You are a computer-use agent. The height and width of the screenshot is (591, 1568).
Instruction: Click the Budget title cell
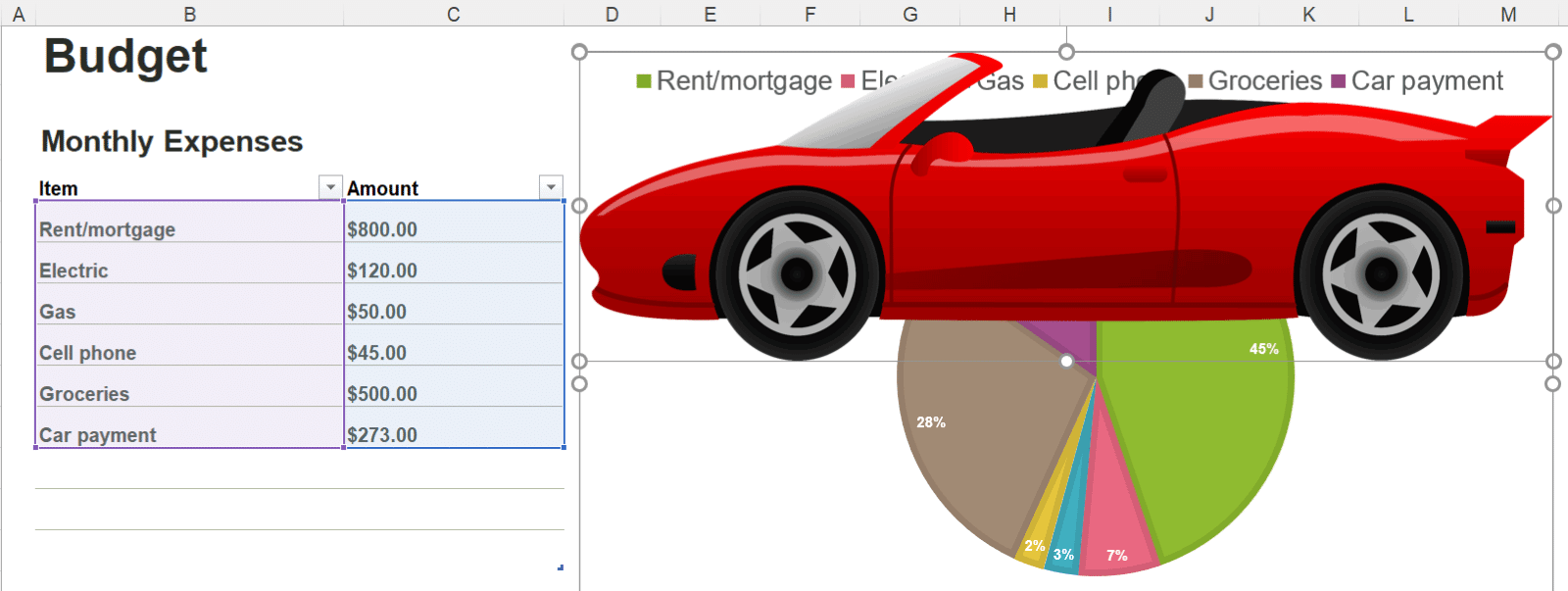pyautogui.click(x=125, y=57)
